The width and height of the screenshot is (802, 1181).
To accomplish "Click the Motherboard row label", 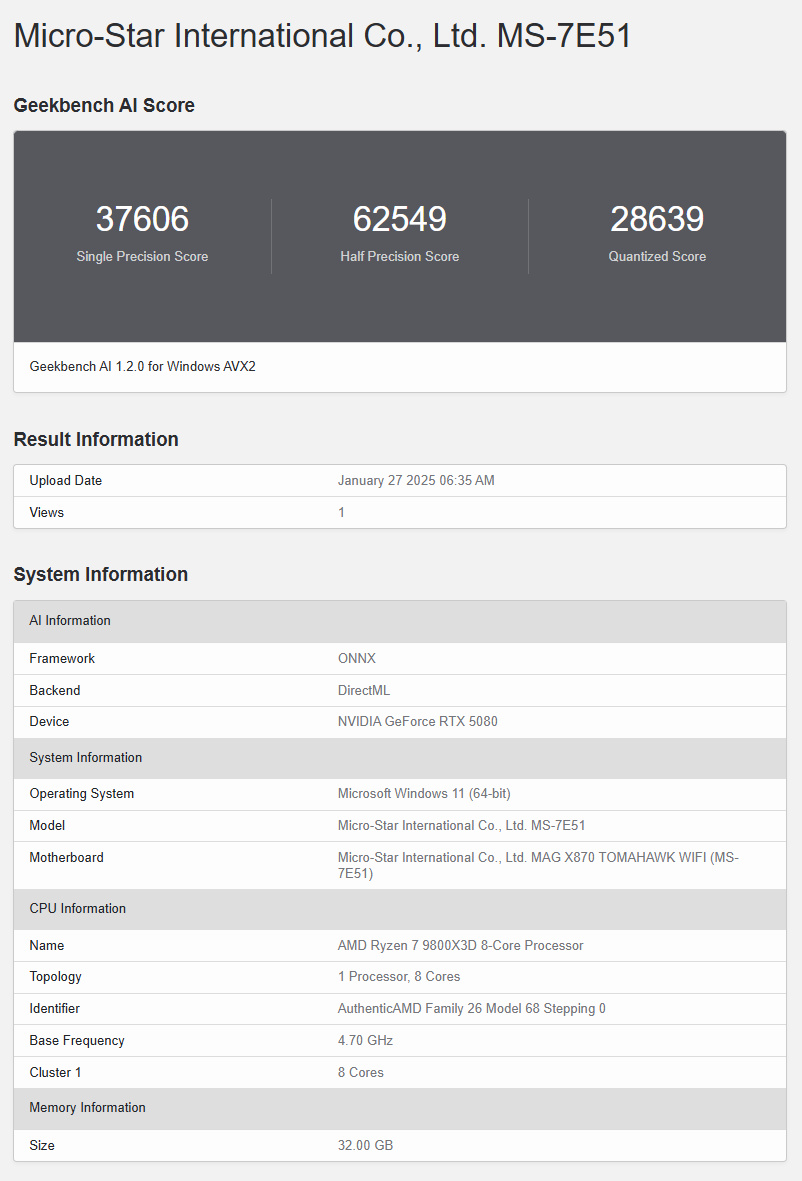I will click(66, 857).
